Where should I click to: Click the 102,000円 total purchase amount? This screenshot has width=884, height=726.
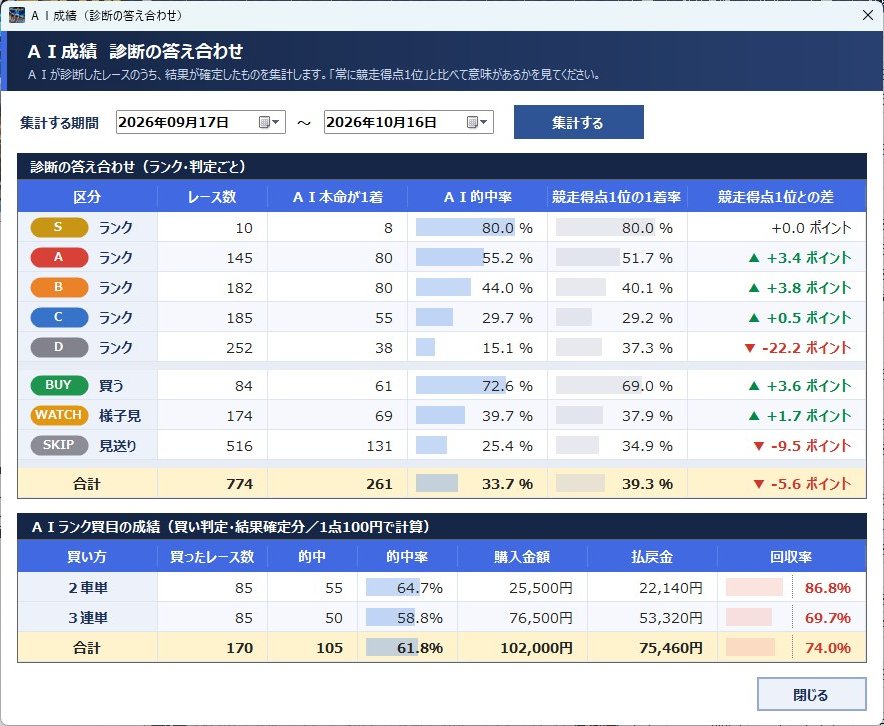536,648
